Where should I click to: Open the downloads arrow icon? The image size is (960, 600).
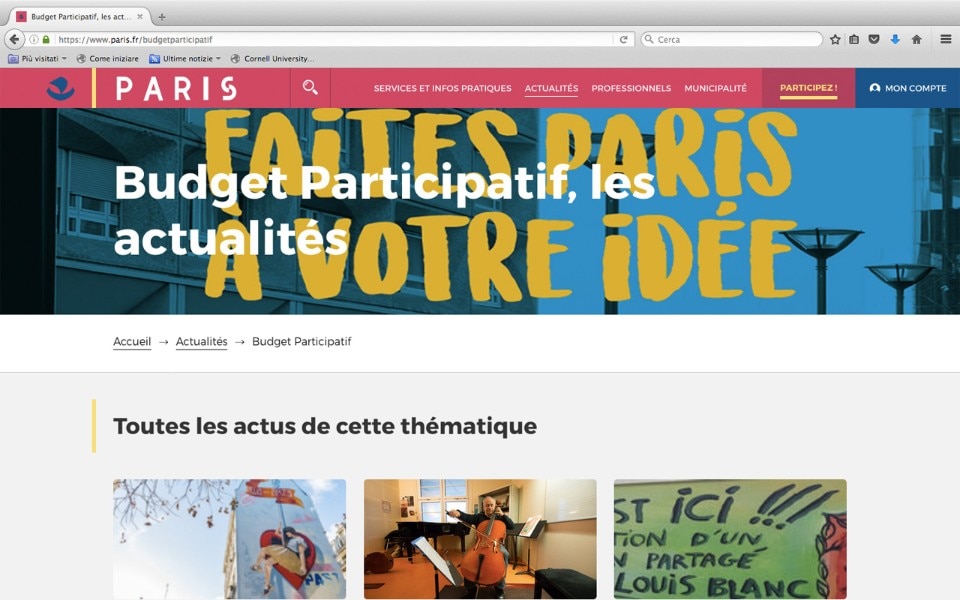click(x=894, y=39)
